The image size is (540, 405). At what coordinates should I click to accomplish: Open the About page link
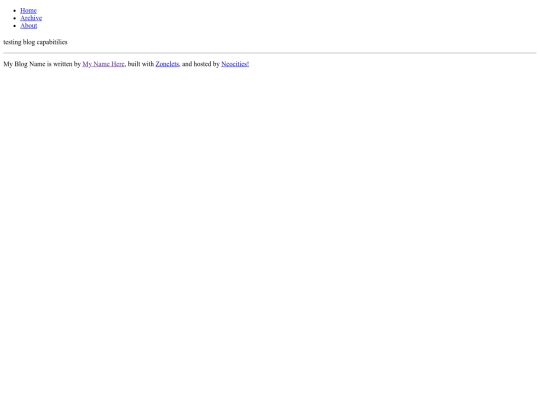coord(29,25)
